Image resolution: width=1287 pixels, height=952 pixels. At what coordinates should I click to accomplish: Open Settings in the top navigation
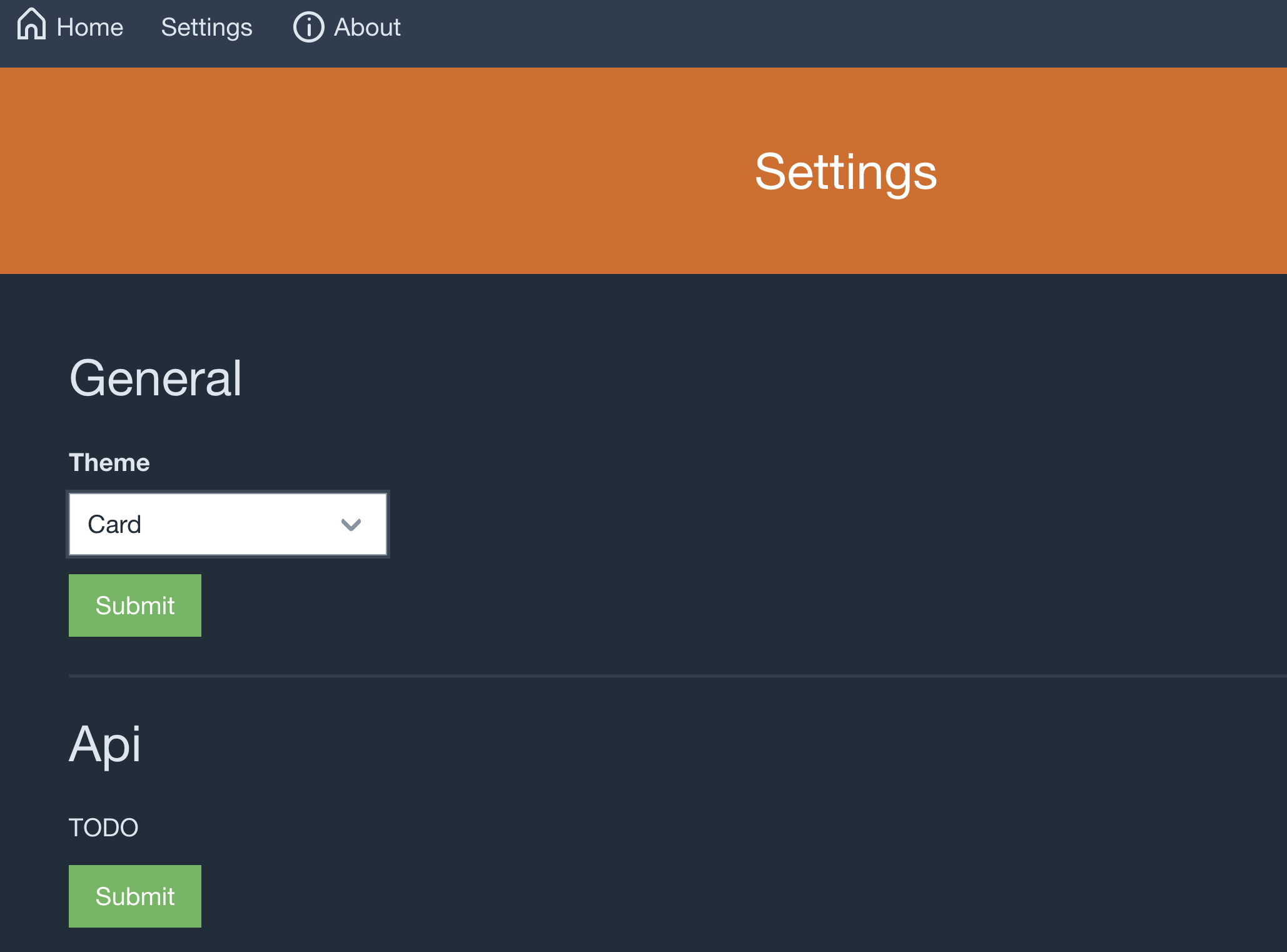206,28
